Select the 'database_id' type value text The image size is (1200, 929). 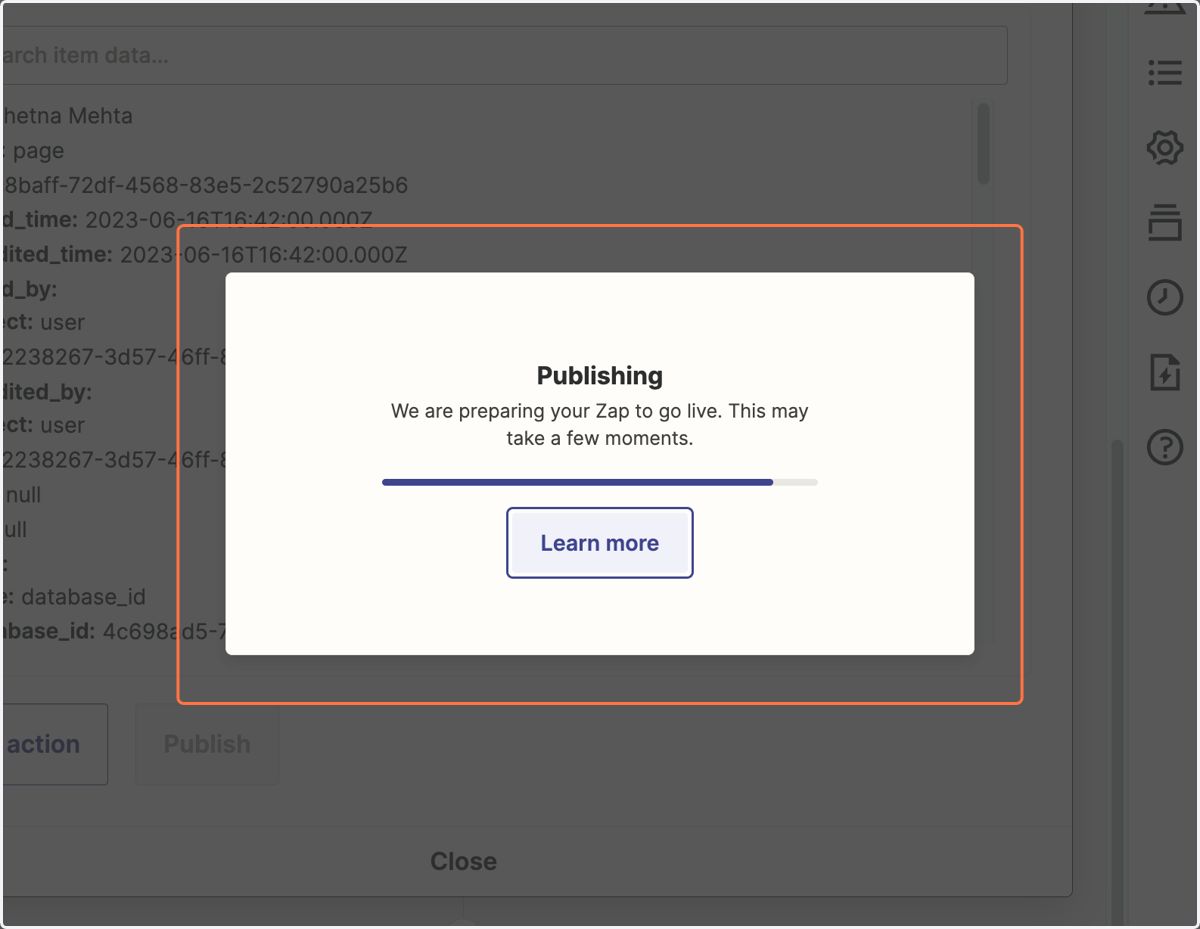click(x=83, y=597)
